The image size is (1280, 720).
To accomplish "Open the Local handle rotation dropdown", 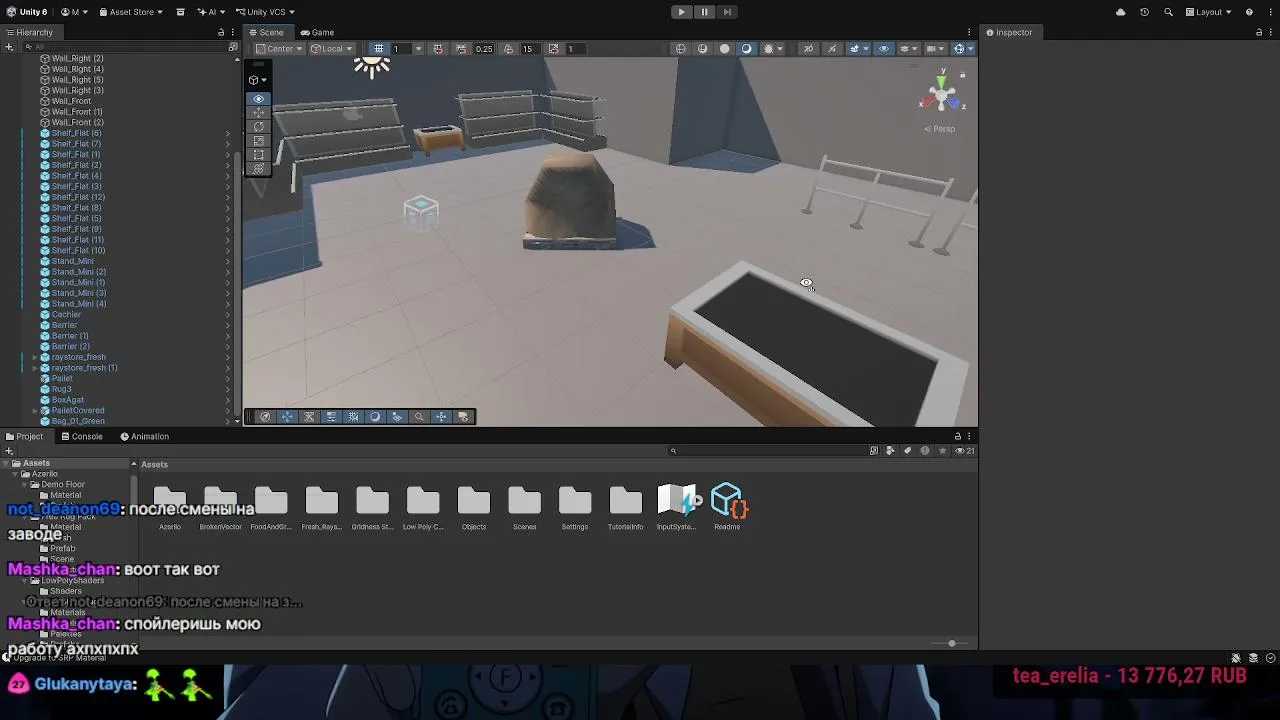I will click(x=331, y=49).
